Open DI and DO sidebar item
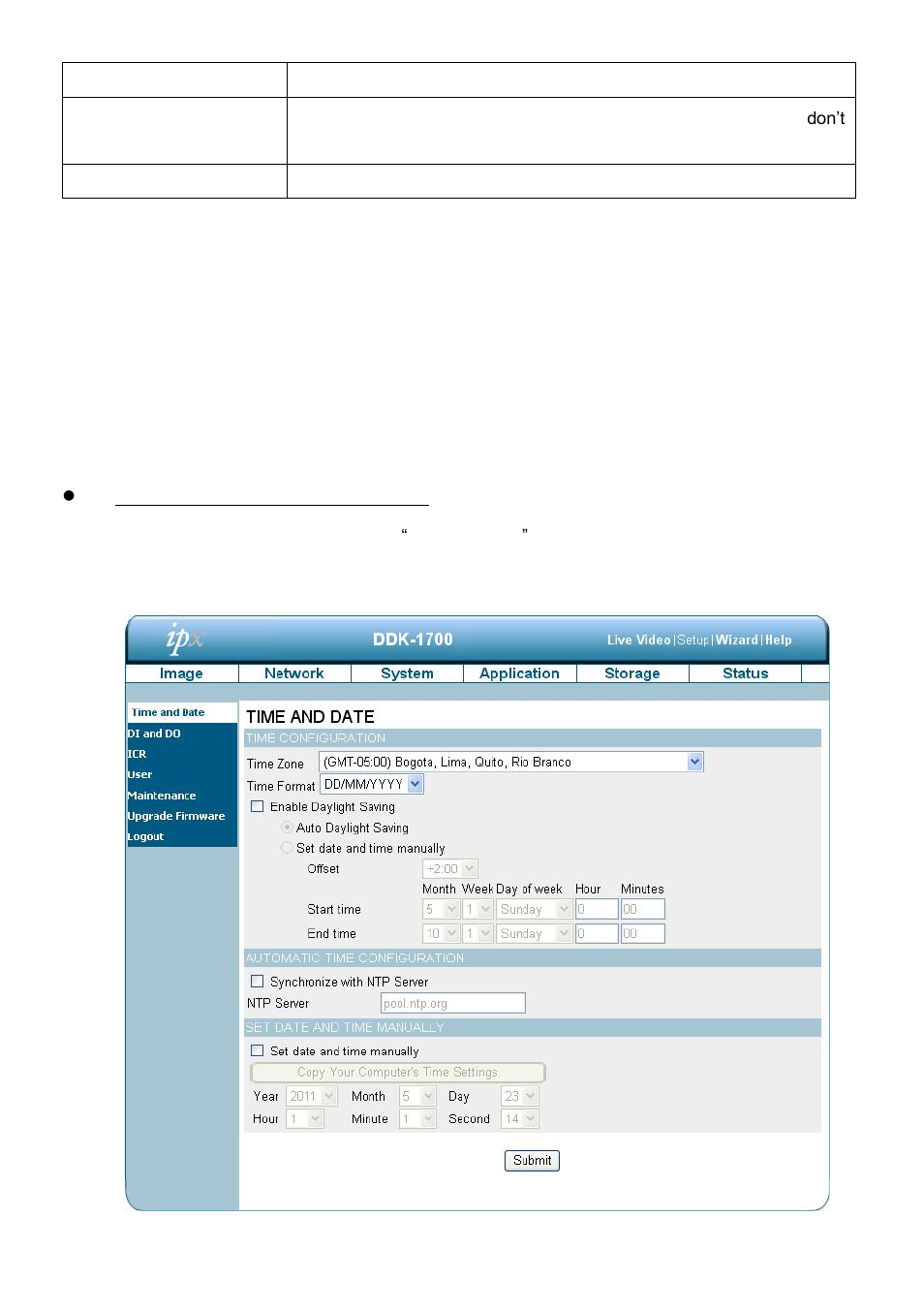 154,734
